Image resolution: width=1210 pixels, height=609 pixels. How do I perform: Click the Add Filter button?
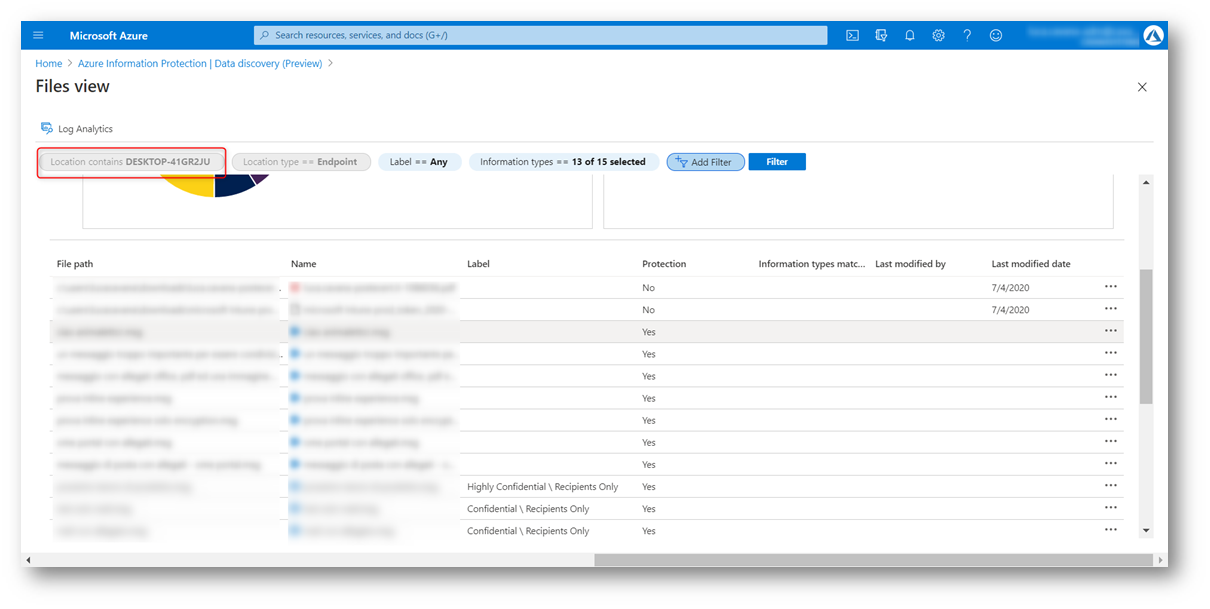(x=705, y=162)
